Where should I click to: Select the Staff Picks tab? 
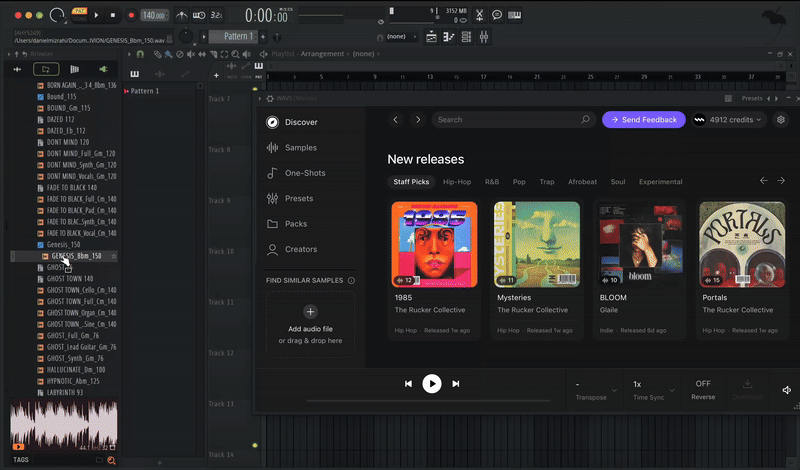411,182
